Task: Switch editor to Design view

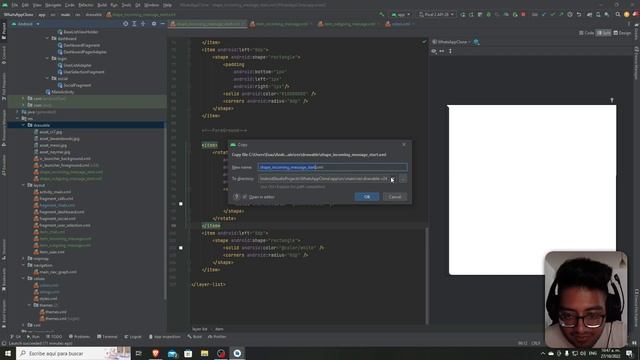Action: [622, 33]
